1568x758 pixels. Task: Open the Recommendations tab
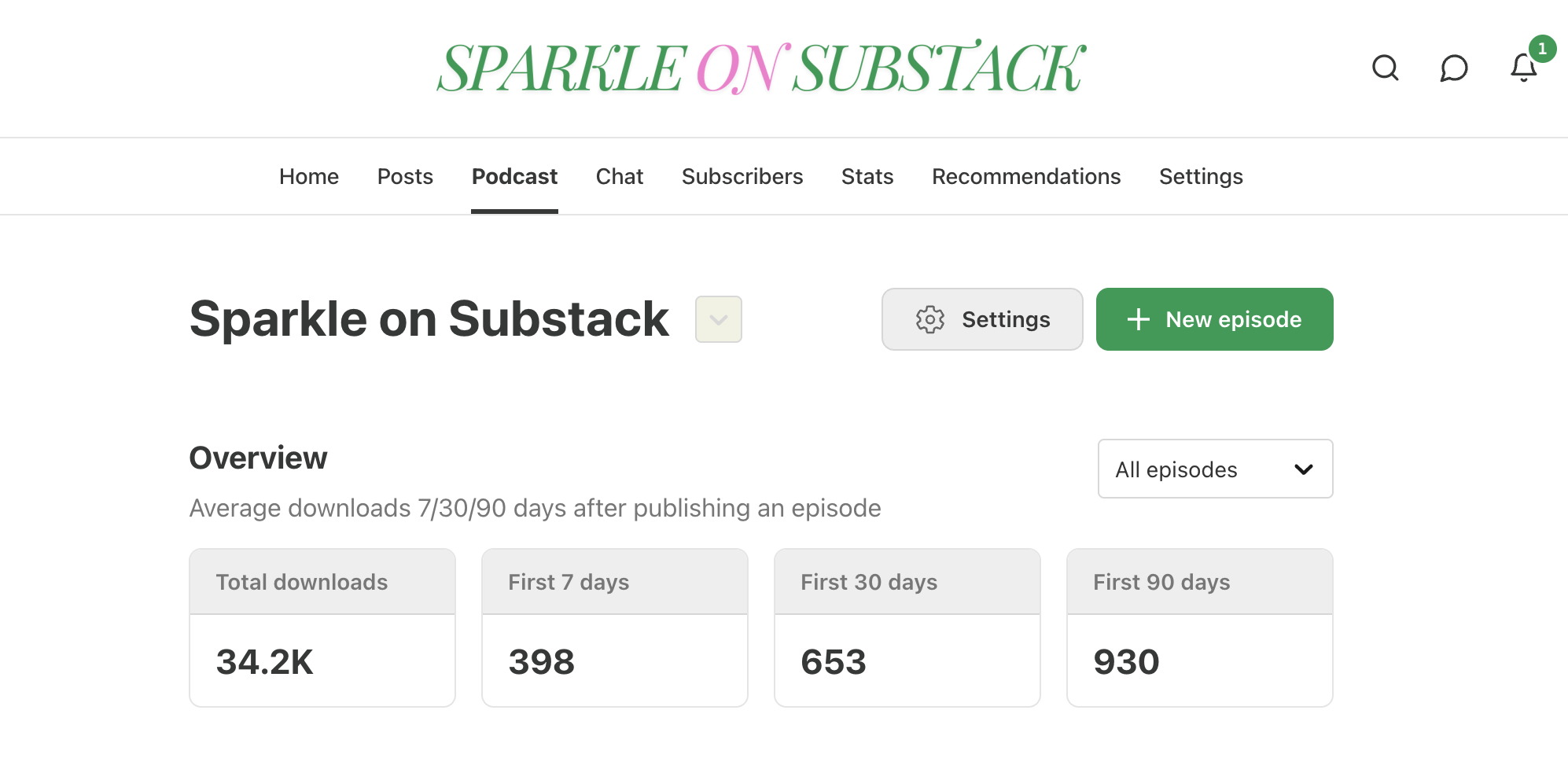tap(1026, 176)
